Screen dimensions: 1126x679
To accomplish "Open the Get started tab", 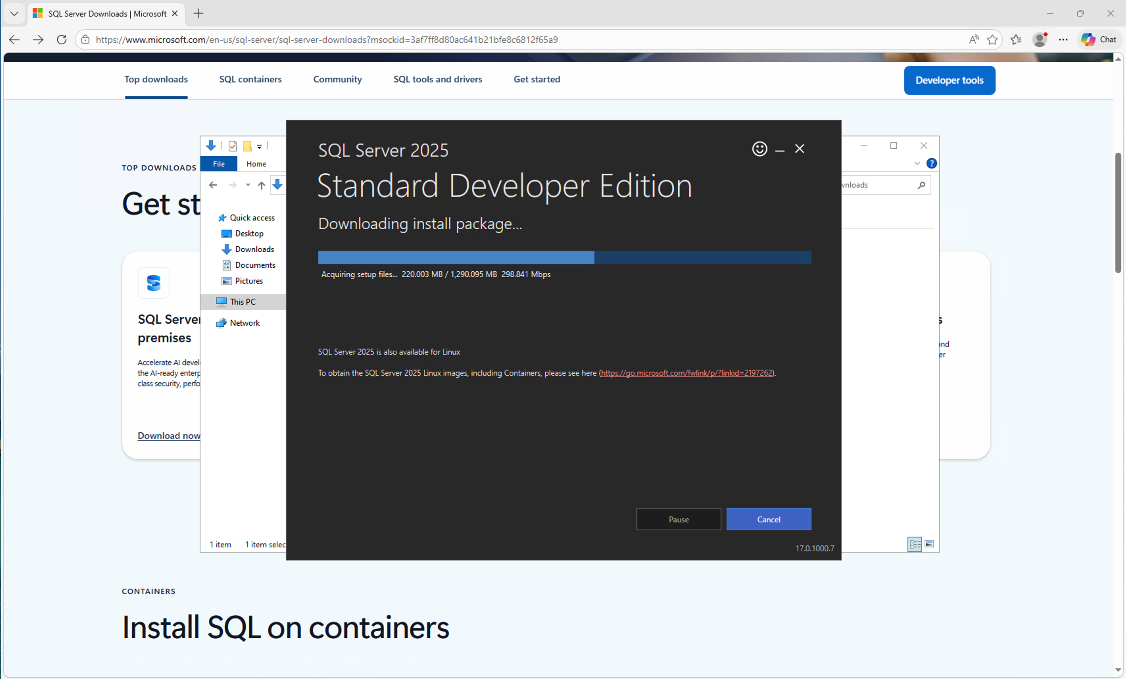I will point(536,80).
